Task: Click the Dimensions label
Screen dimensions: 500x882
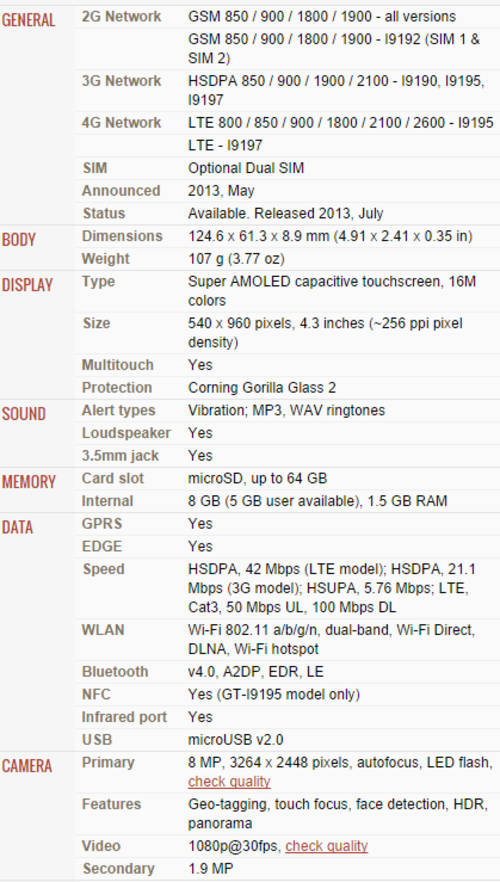Action: pyautogui.click(x=122, y=236)
